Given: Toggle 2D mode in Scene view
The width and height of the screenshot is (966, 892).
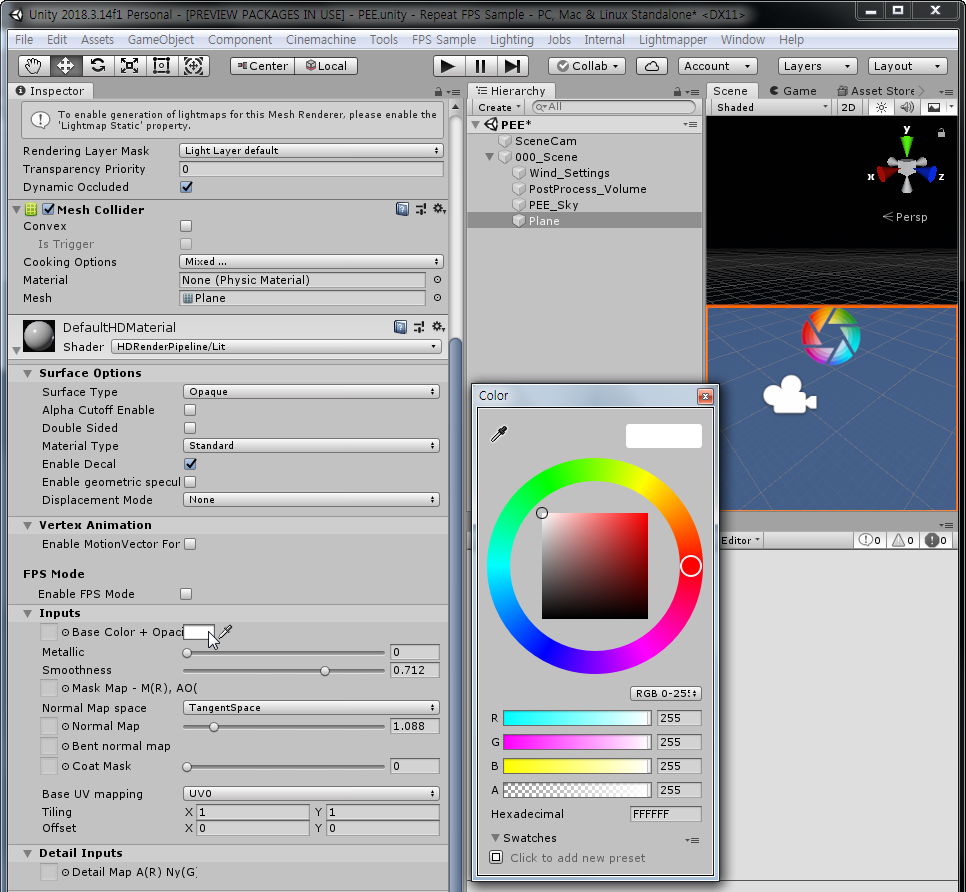Looking at the screenshot, I should pos(848,107).
